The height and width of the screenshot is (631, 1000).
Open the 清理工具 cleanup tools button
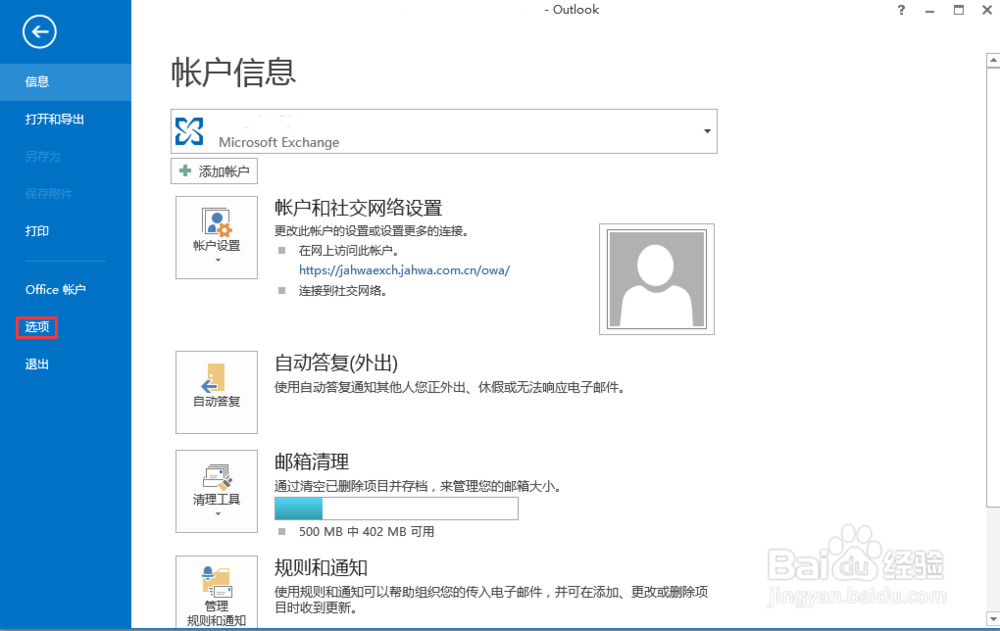[217, 491]
